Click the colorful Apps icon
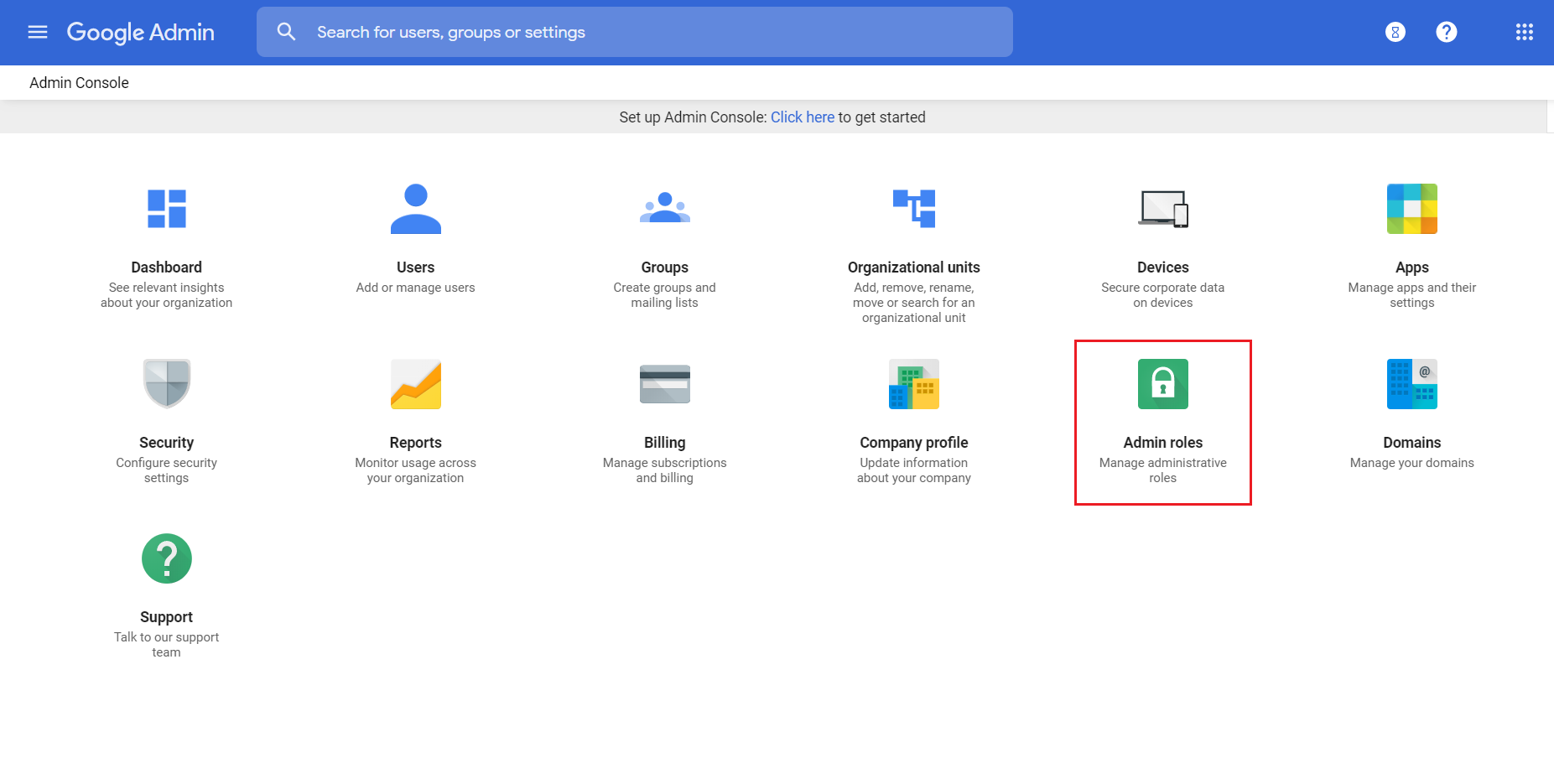 [1411, 209]
